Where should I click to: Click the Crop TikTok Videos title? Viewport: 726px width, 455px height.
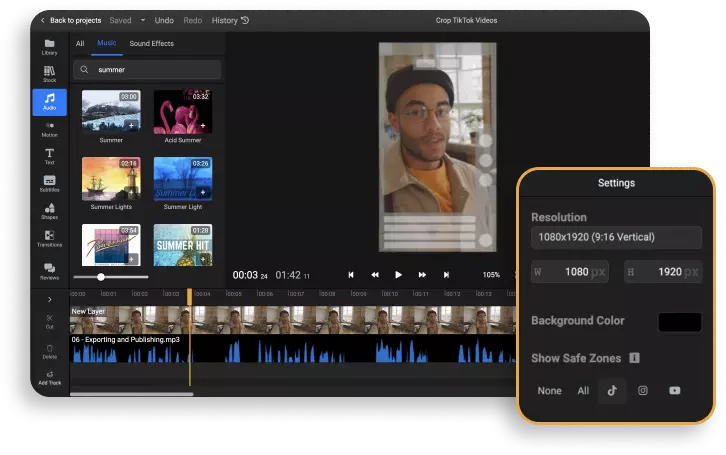466,20
